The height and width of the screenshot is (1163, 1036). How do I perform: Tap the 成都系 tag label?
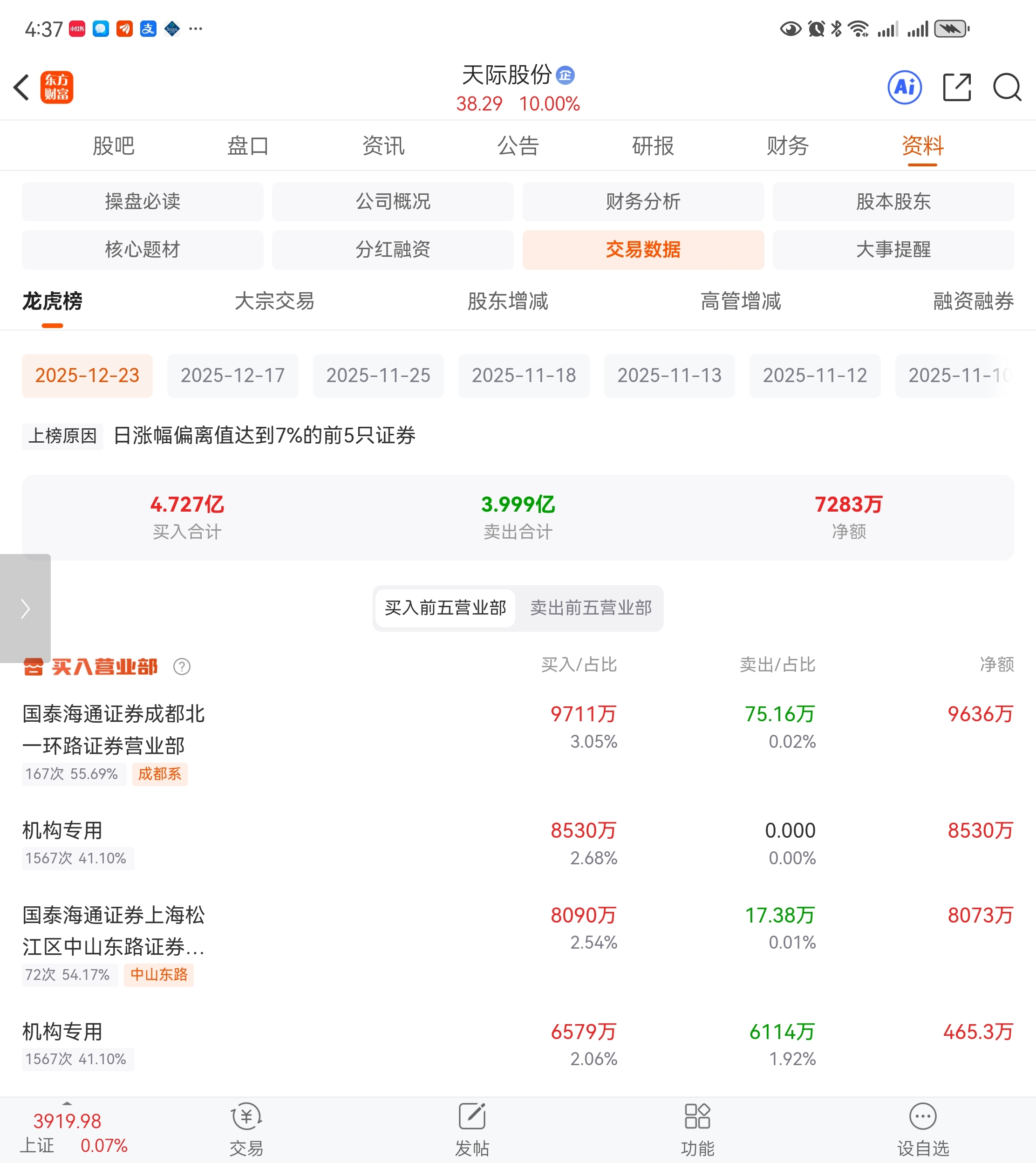(159, 774)
